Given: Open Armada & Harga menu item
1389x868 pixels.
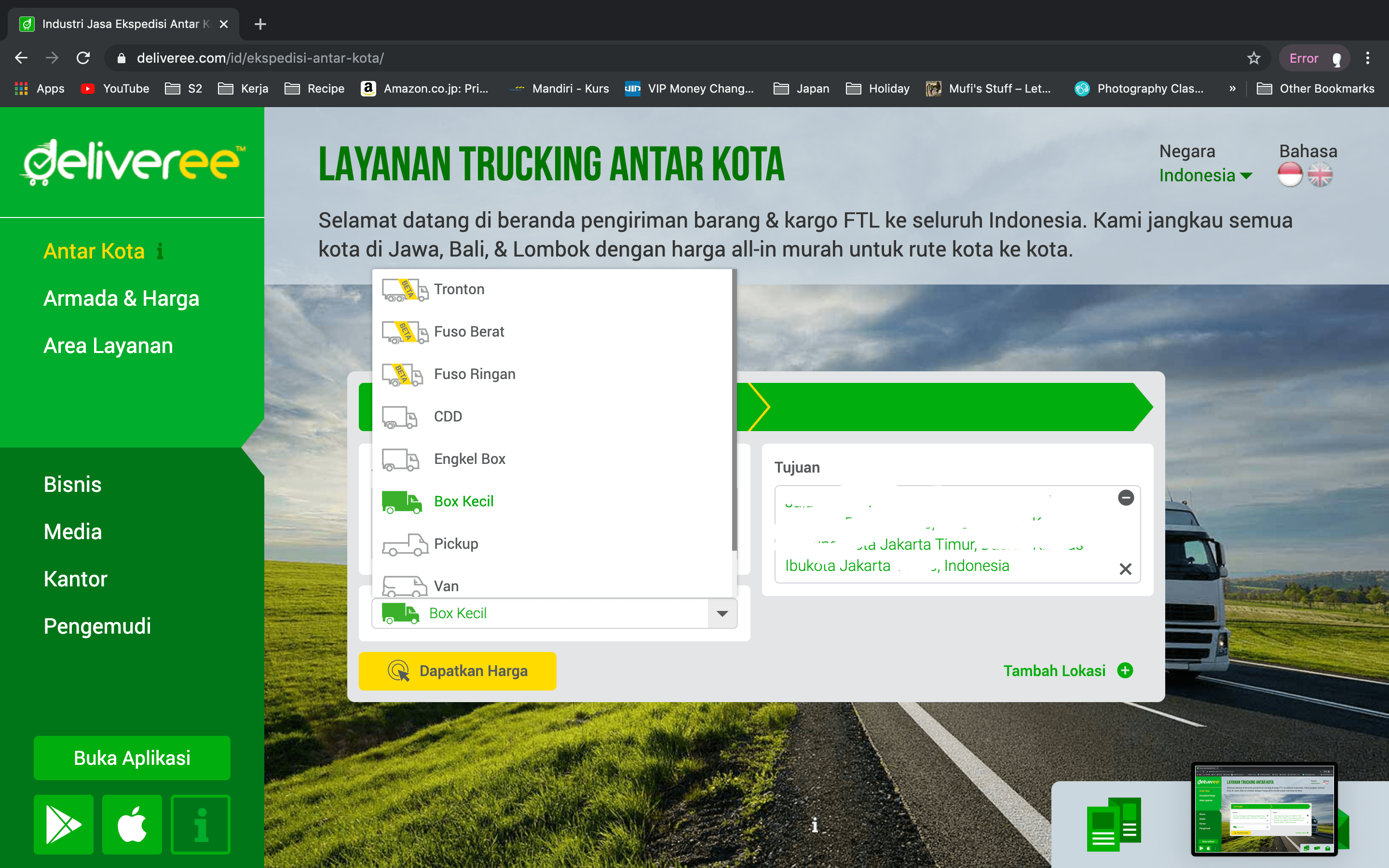Looking at the screenshot, I should pos(121,298).
